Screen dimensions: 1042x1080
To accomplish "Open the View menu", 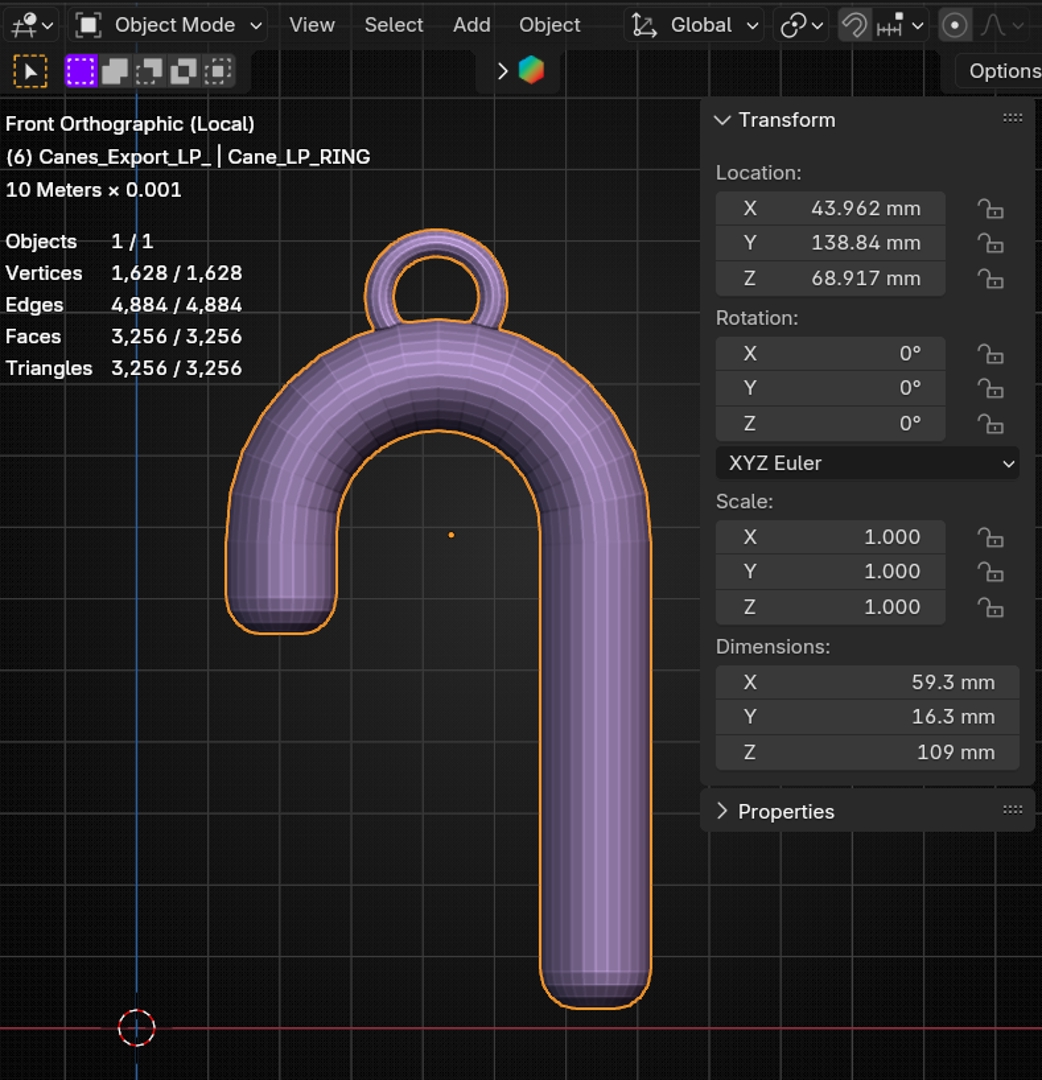I will pyautogui.click(x=312, y=25).
